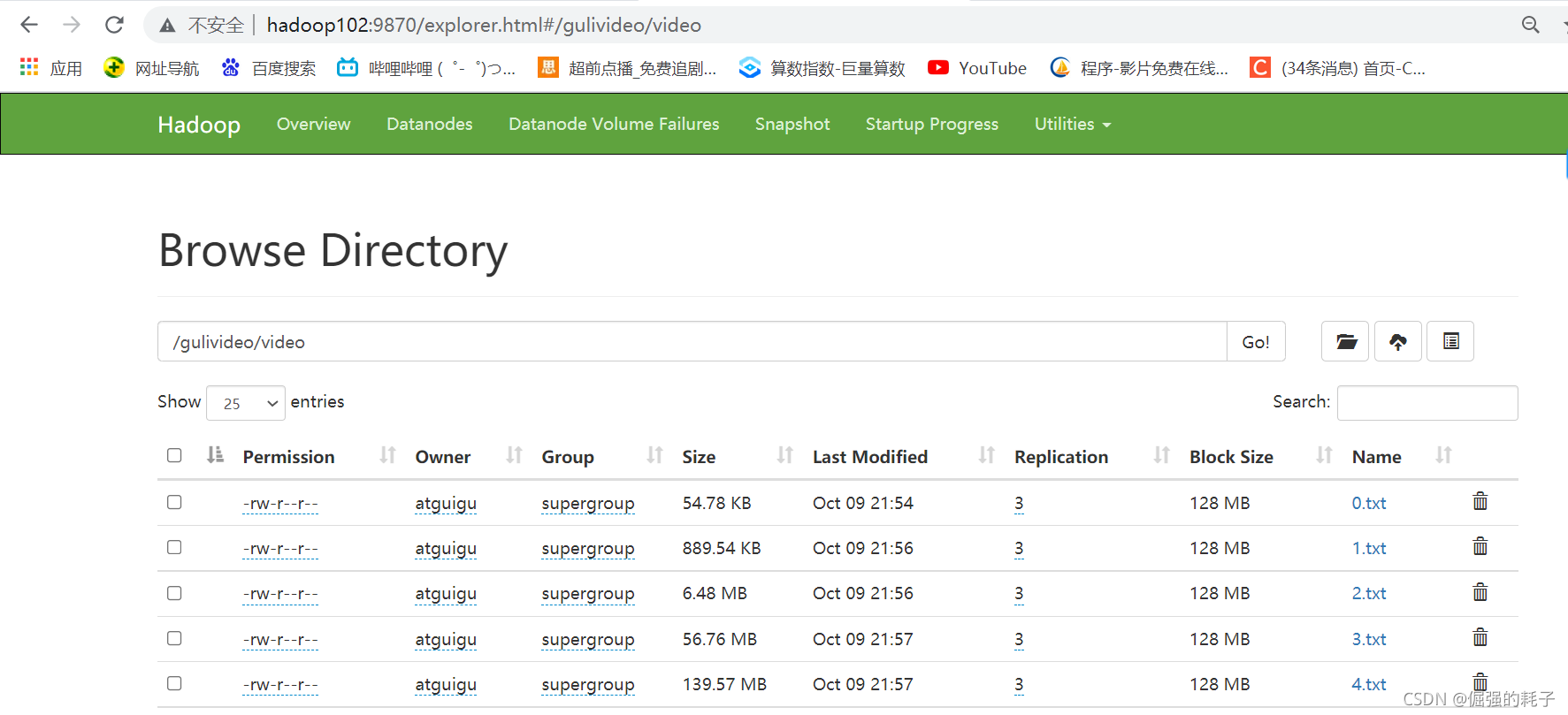Check the box for 4.txt row
Viewport: 1568px width, 715px height.
point(174,683)
